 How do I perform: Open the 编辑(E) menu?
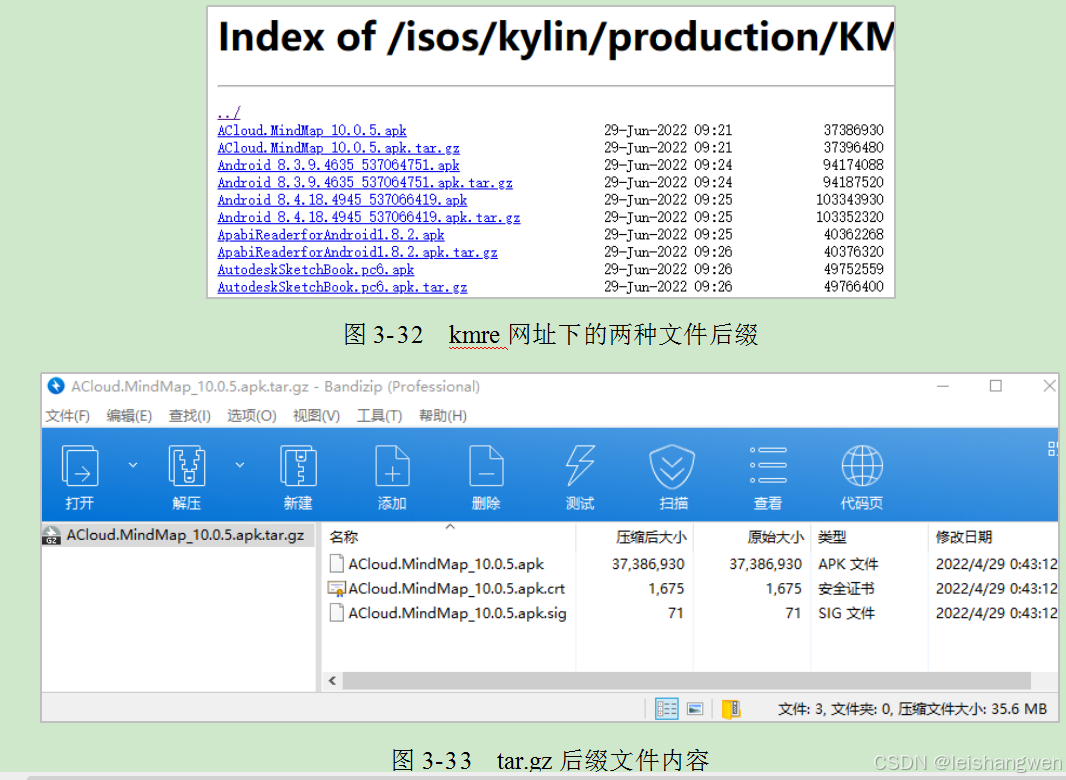pyautogui.click(x=129, y=416)
